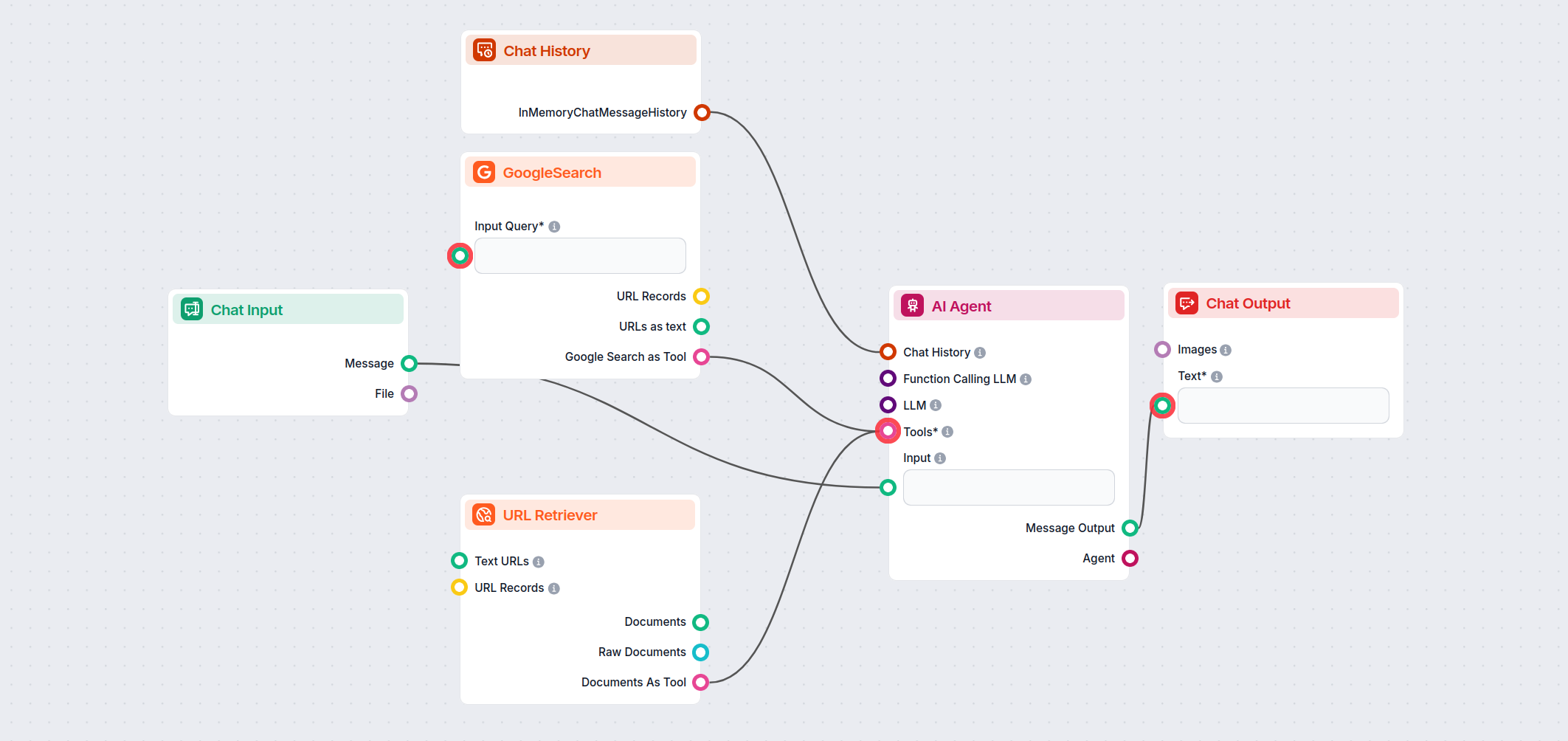
Task: Click the AI Agent node icon
Action: (911, 305)
